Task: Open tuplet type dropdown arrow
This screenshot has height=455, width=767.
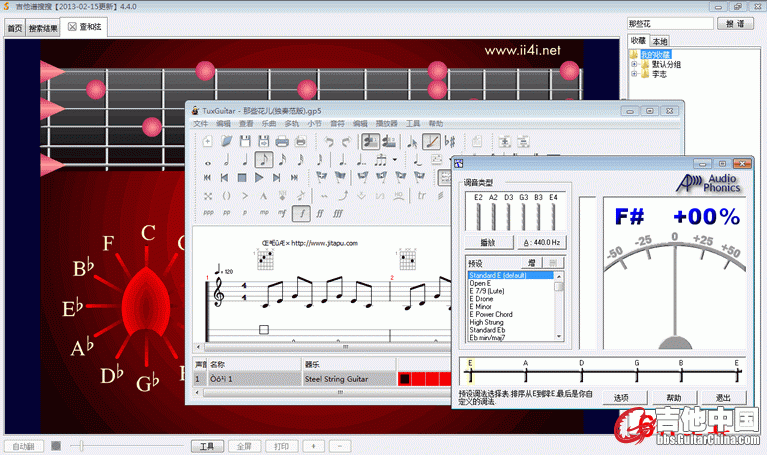Action: tap(394, 160)
